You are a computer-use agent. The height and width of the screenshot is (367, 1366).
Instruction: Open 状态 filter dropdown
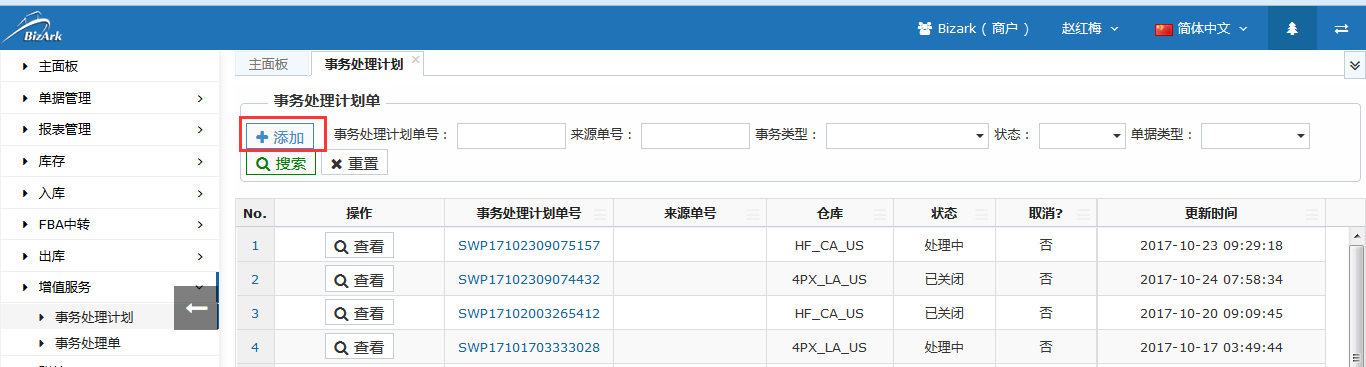pyautogui.click(x=1082, y=136)
